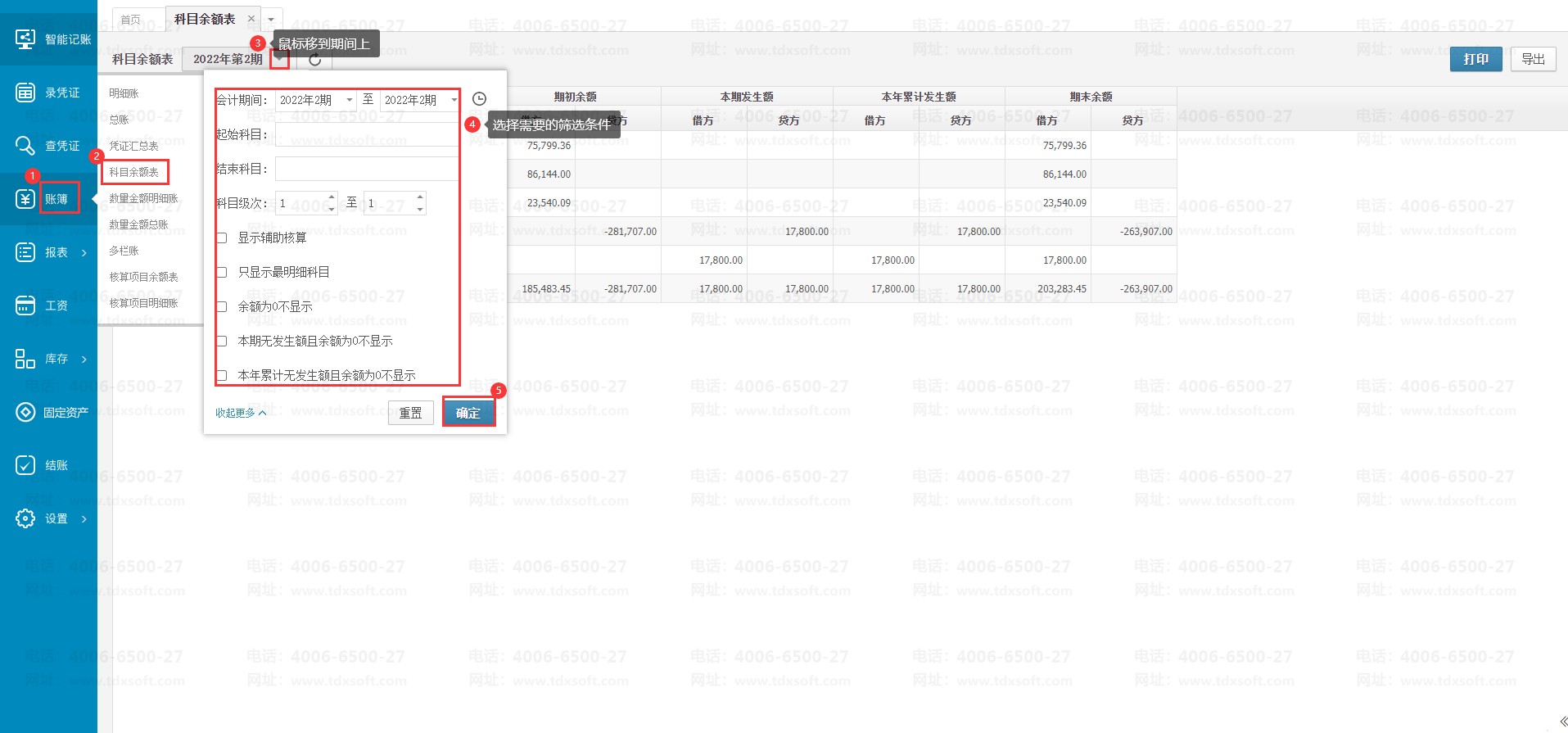This screenshot has height=733, width=1568.
Task: Click the 固定资产 sidebar icon
Action: click(x=25, y=412)
